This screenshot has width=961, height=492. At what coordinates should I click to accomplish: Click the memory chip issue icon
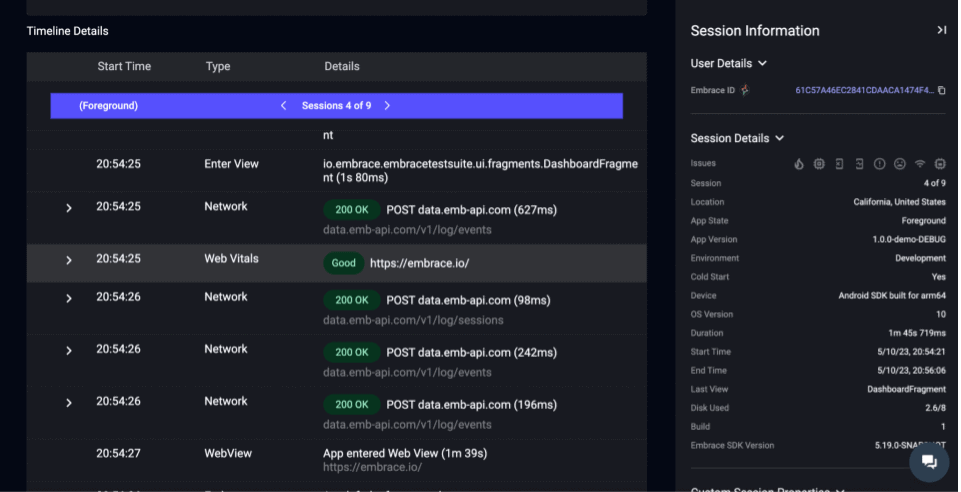[x=940, y=164]
